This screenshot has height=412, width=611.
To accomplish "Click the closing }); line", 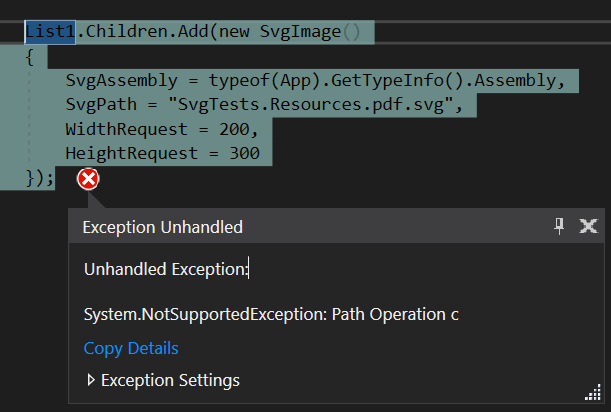I will [39, 178].
